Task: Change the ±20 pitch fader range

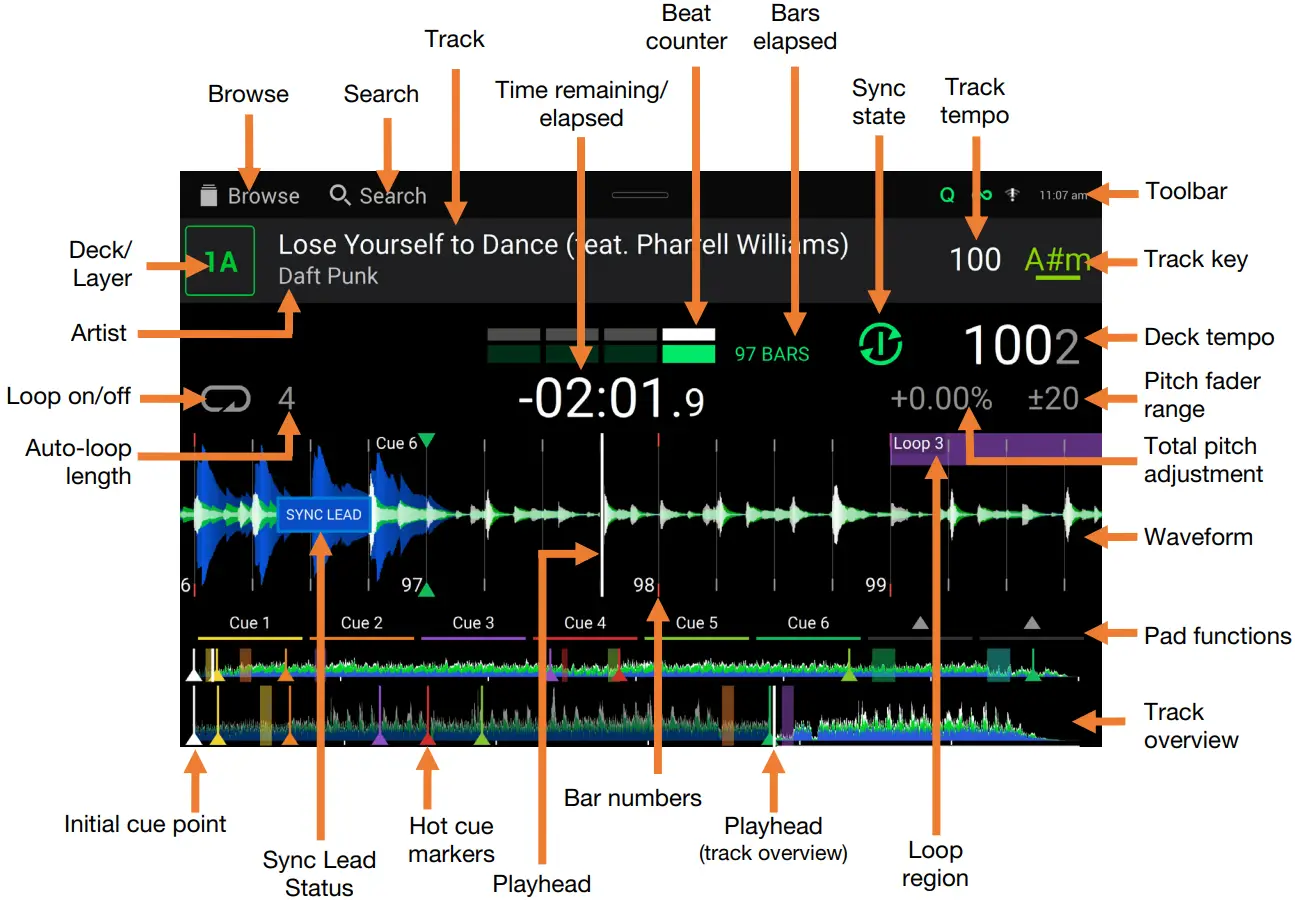Action: tap(1054, 399)
